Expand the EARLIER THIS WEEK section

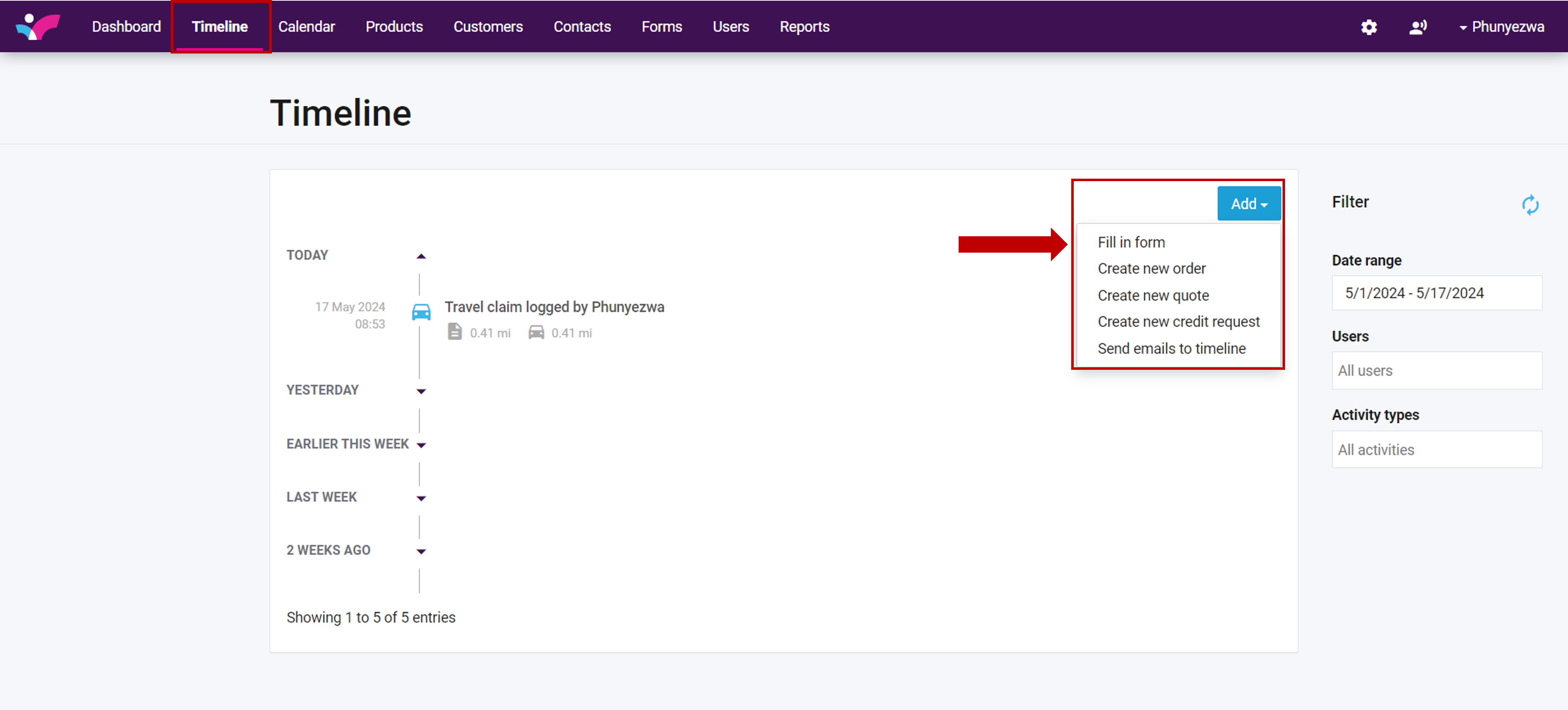pyautogui.click(x=421, y=445)
